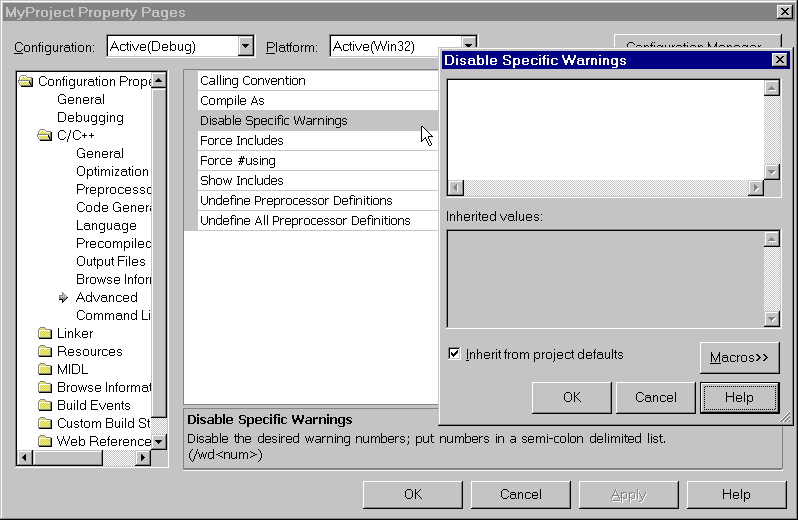Image resolution: width=798 pixels, height=520 pixels.
Task: Open the Configuration dropdown
Action: pyautogui.click(x=246, y=47)
